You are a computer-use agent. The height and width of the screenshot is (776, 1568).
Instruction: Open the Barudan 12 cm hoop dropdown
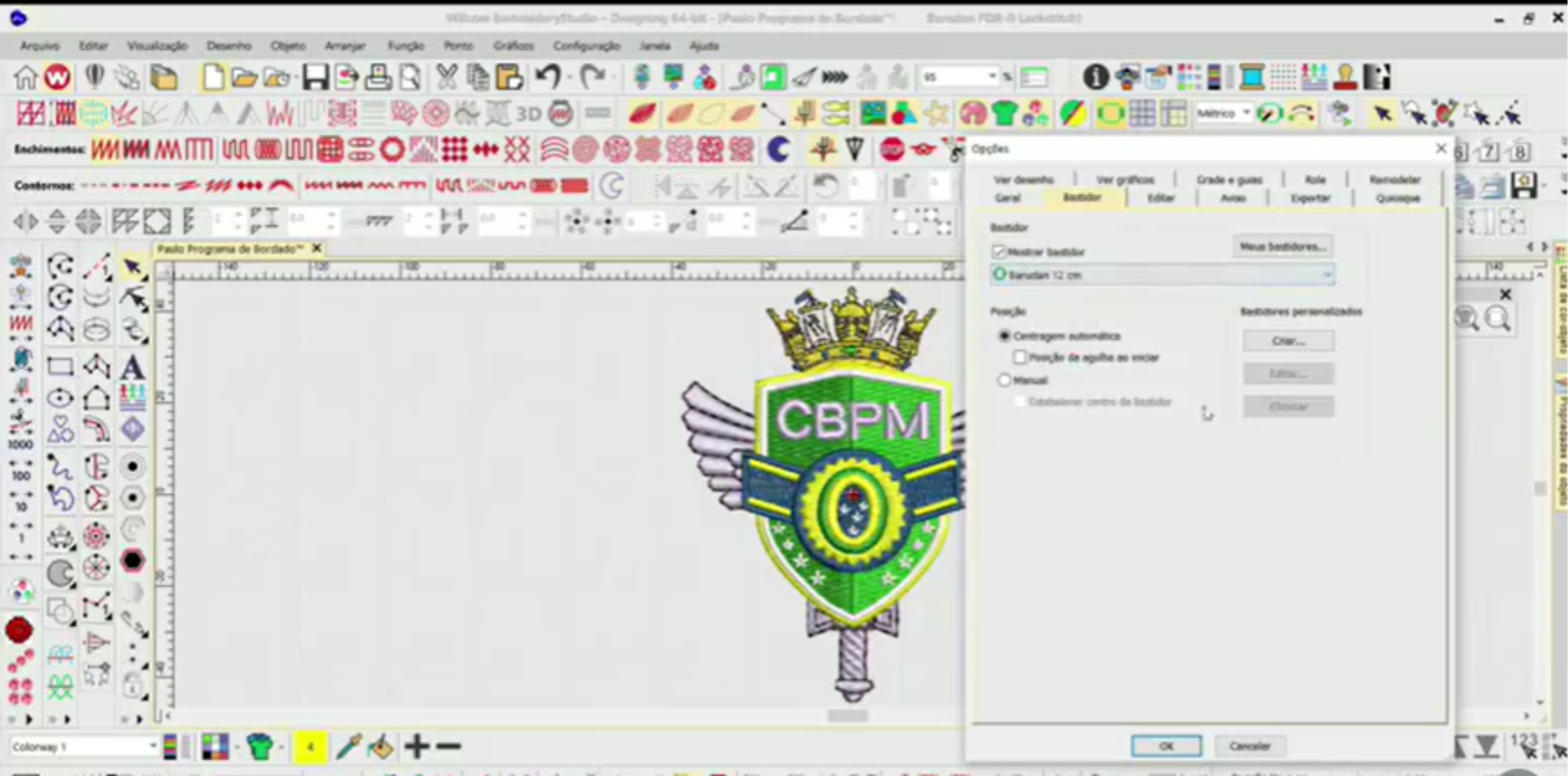click(1162, 275)
